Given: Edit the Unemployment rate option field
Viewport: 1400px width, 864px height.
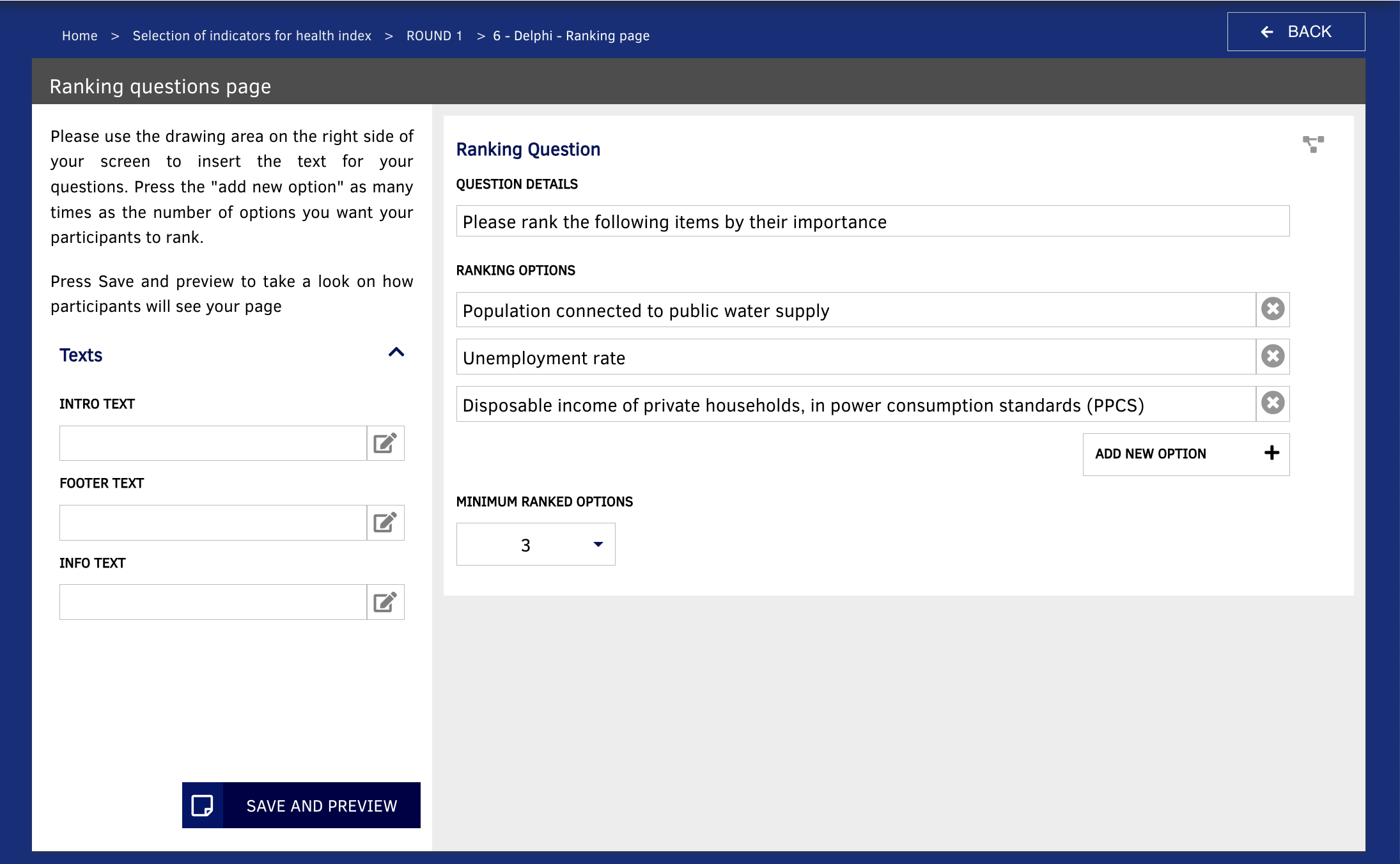Looking at the screenshot, I should pyautogui.click(x=856, y=357).
